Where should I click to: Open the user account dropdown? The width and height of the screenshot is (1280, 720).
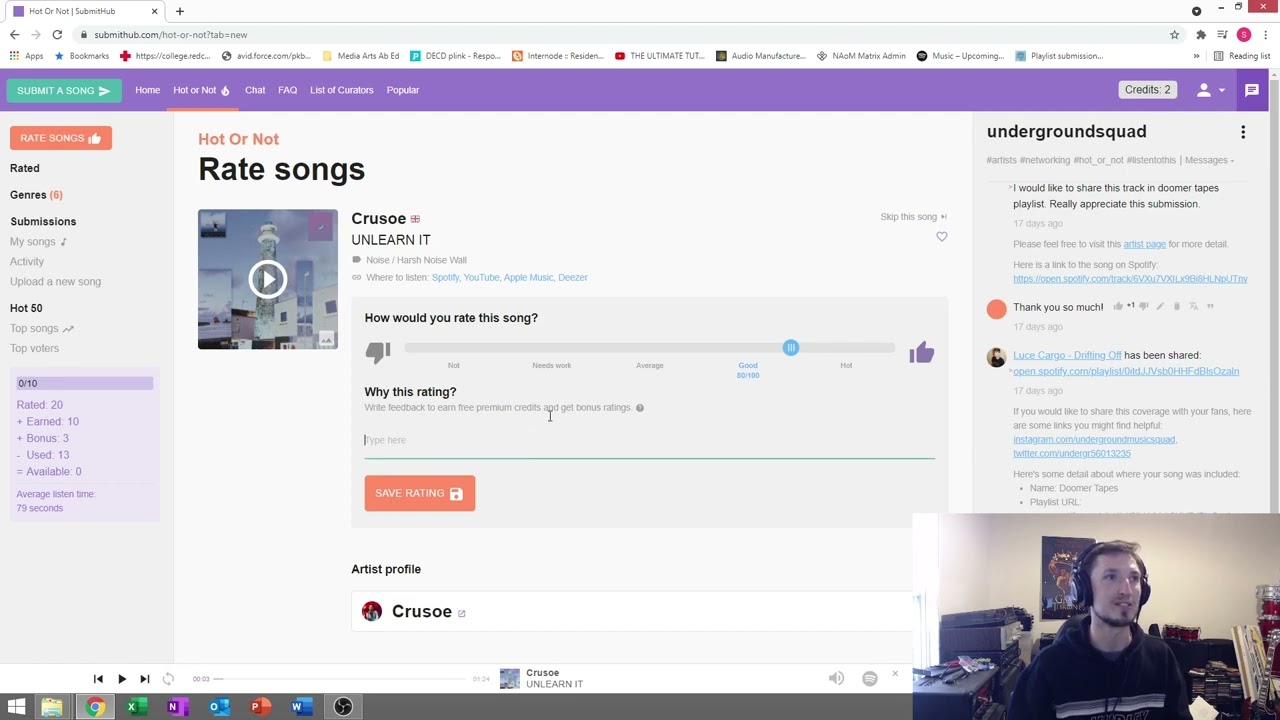(1210, 90)
